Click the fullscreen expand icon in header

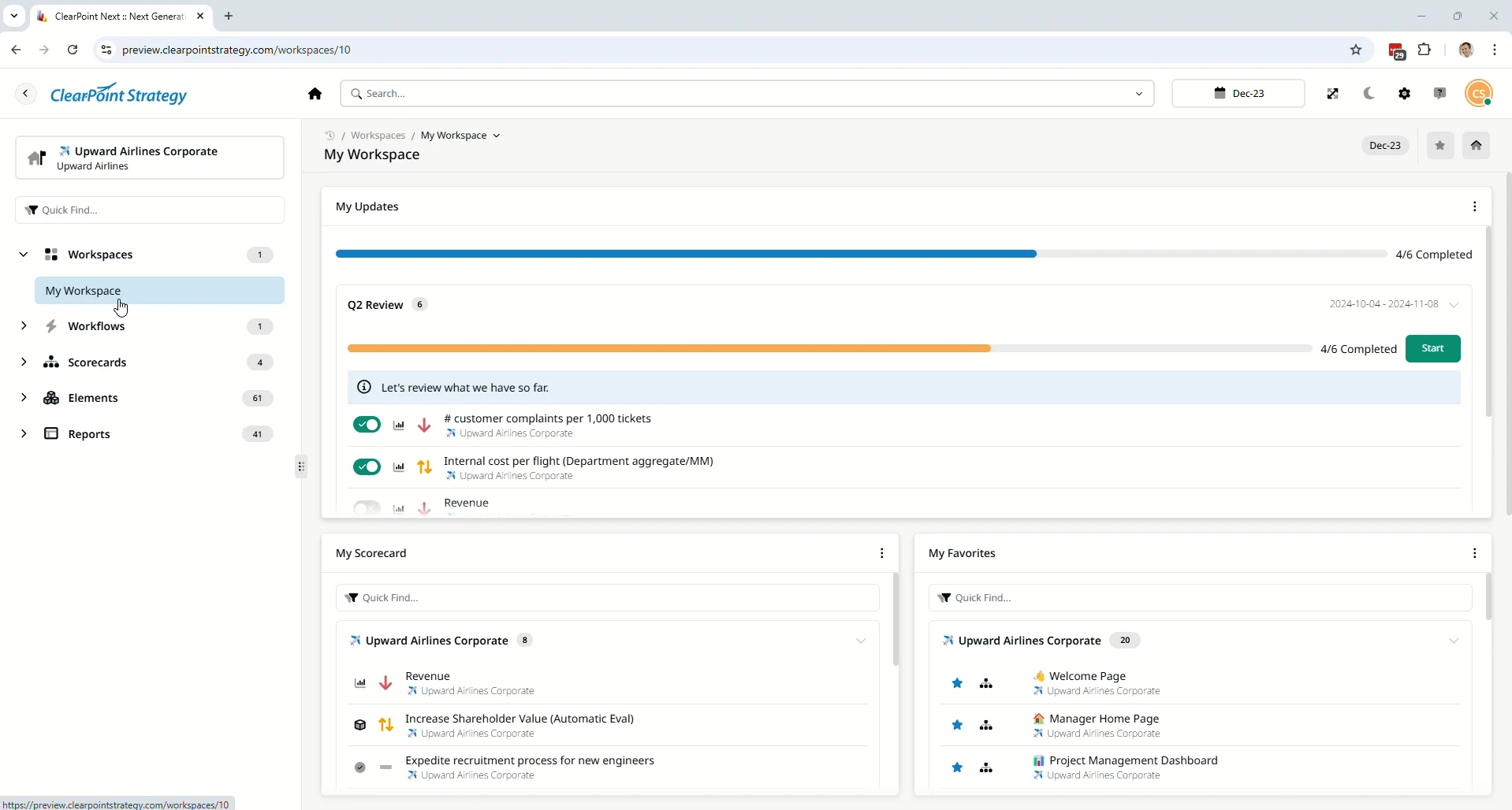[1333, 94]
